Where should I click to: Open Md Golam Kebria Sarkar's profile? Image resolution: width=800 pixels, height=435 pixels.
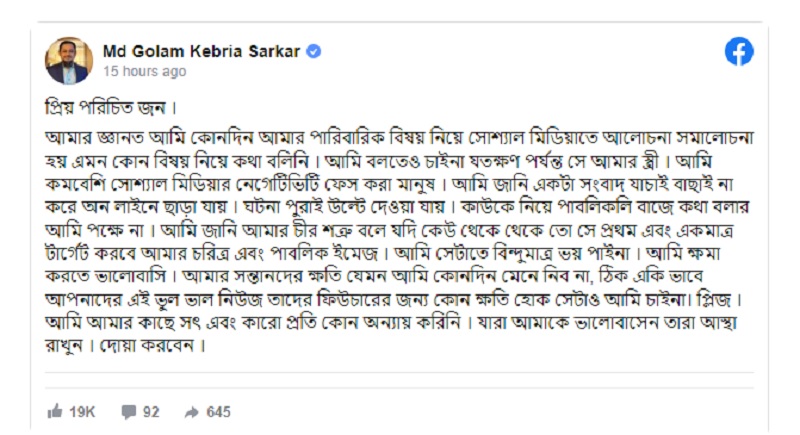201,52
